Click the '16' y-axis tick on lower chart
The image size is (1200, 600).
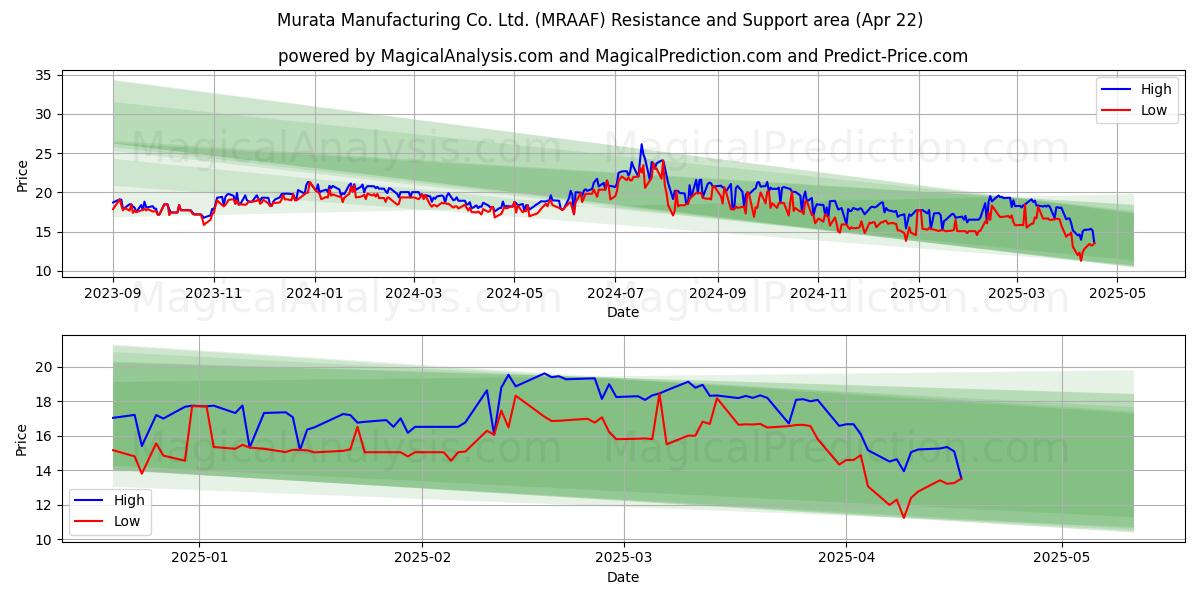pyautogui.click(x=44, y=436)
